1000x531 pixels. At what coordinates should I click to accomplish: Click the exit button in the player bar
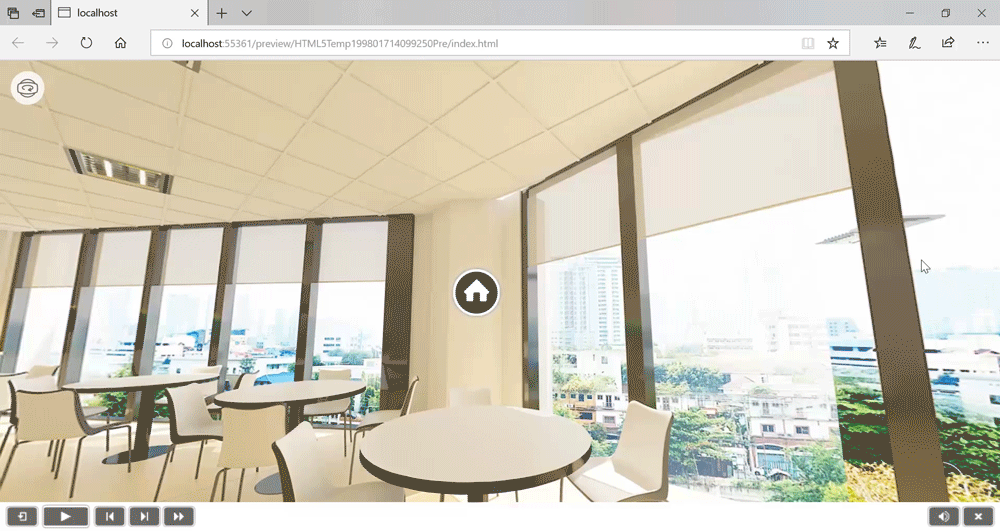point(22,516)
